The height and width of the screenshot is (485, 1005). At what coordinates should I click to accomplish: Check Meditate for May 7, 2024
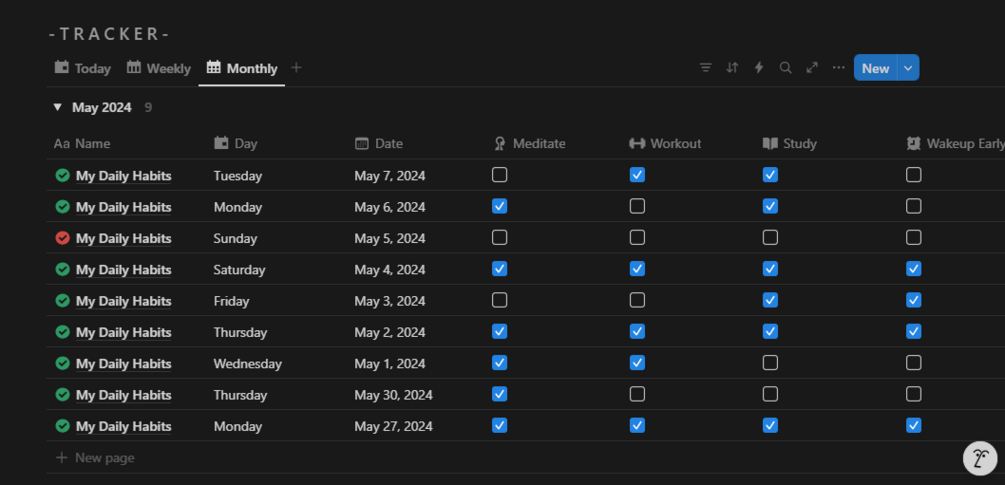(500, 175)
